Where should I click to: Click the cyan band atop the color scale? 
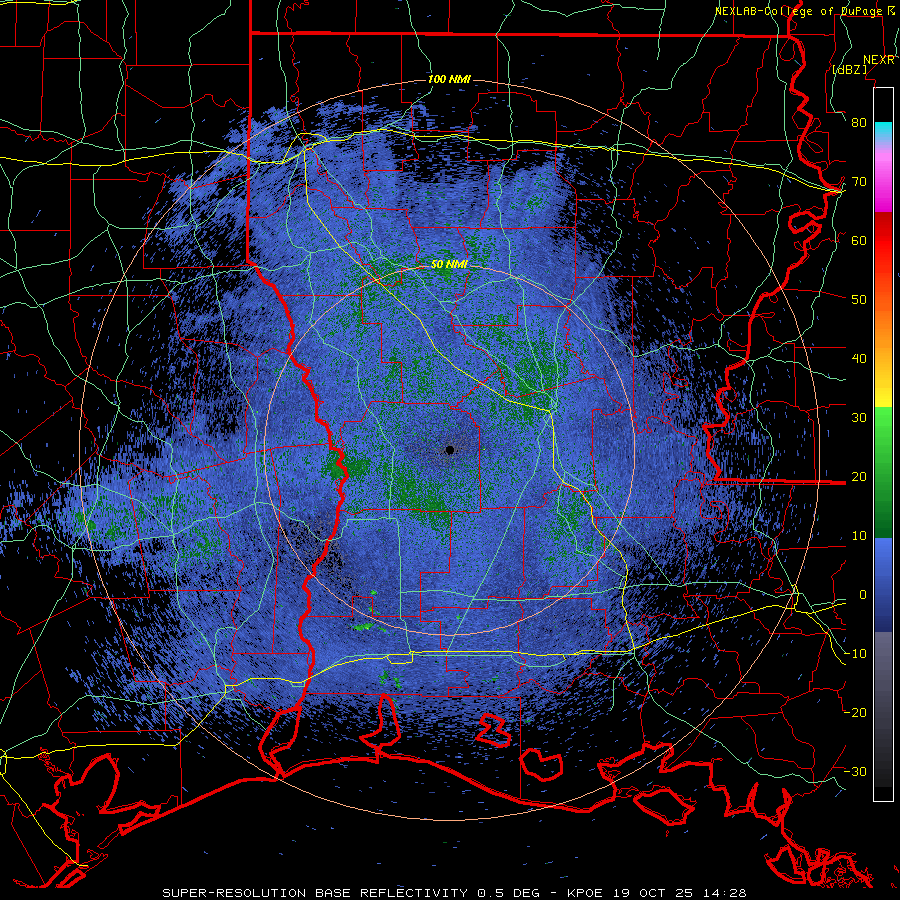click(x=883, y=131)
